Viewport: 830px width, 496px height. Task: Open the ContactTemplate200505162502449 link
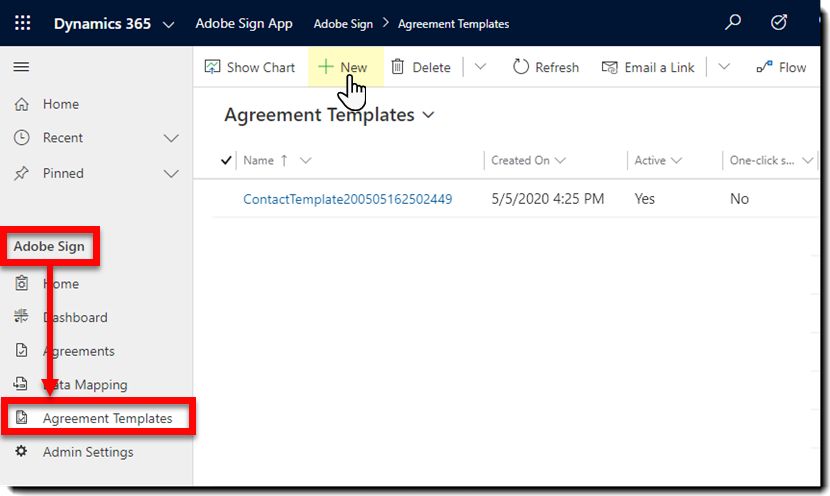(x=347, y=199)
